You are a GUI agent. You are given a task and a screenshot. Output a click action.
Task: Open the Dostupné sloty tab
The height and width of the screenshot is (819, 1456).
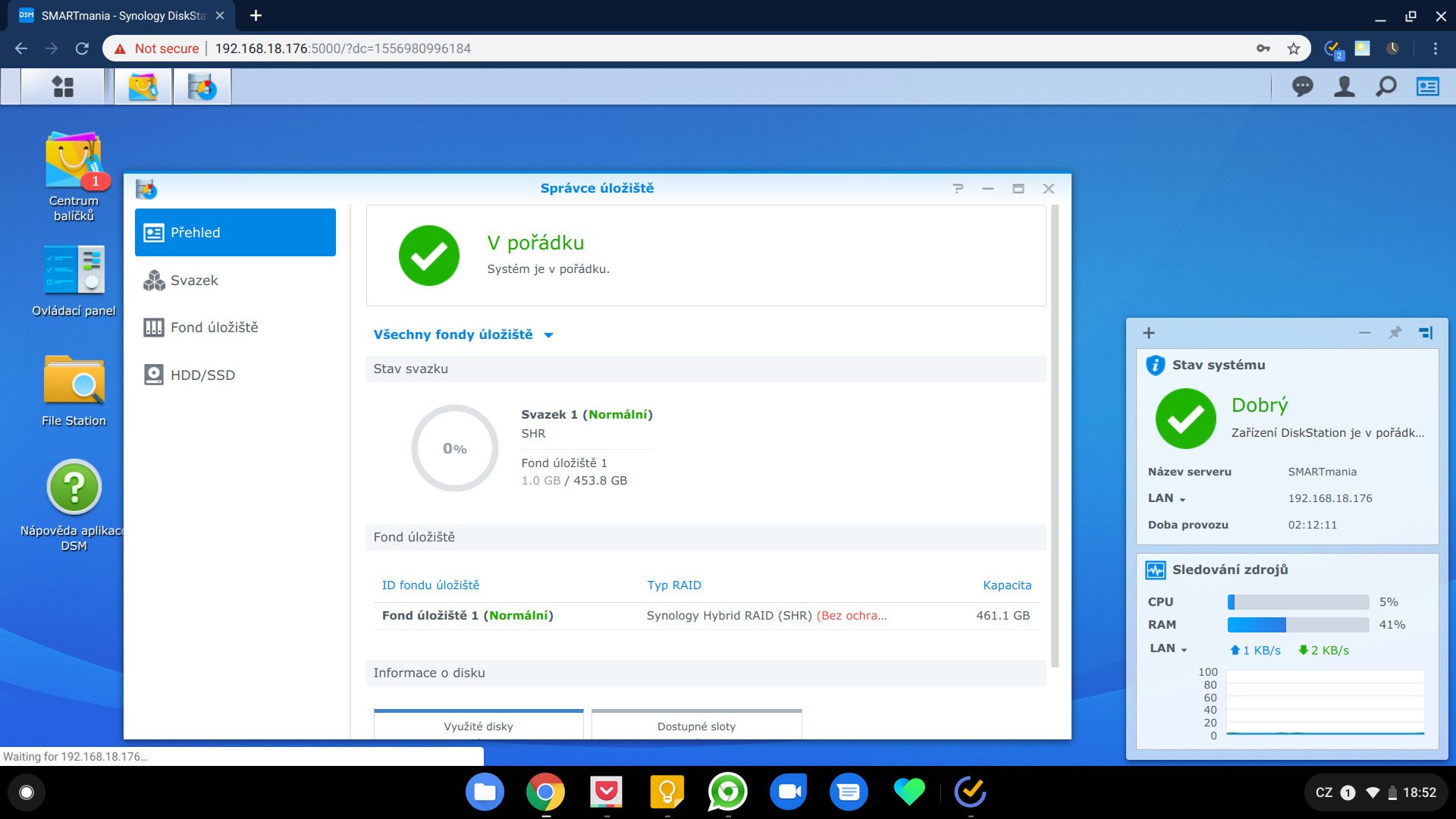696,726
